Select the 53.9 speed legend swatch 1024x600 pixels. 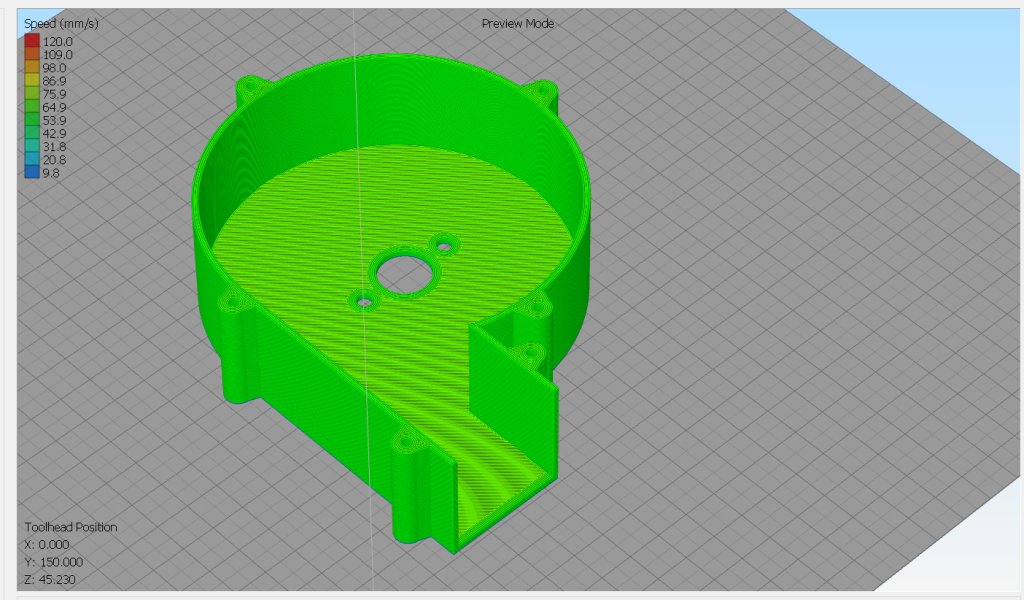pyautogui.click(x=32, y=120)
